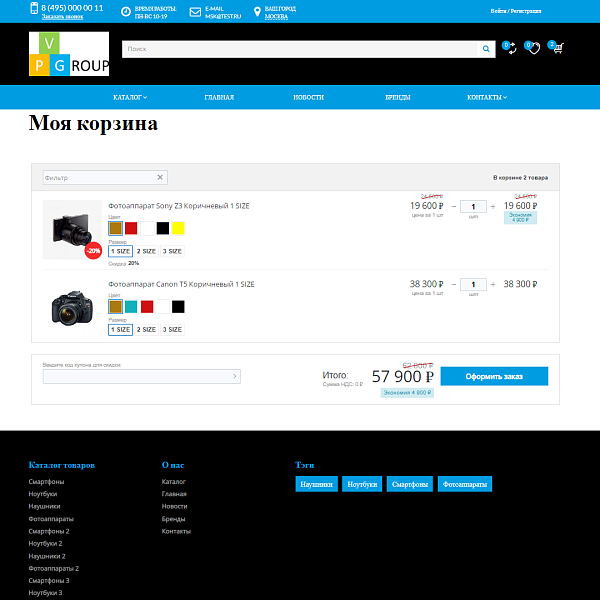Viewport: 600px width, 600px height.
Task: Open the shopping cart icon in header
Action: point(557,48)
